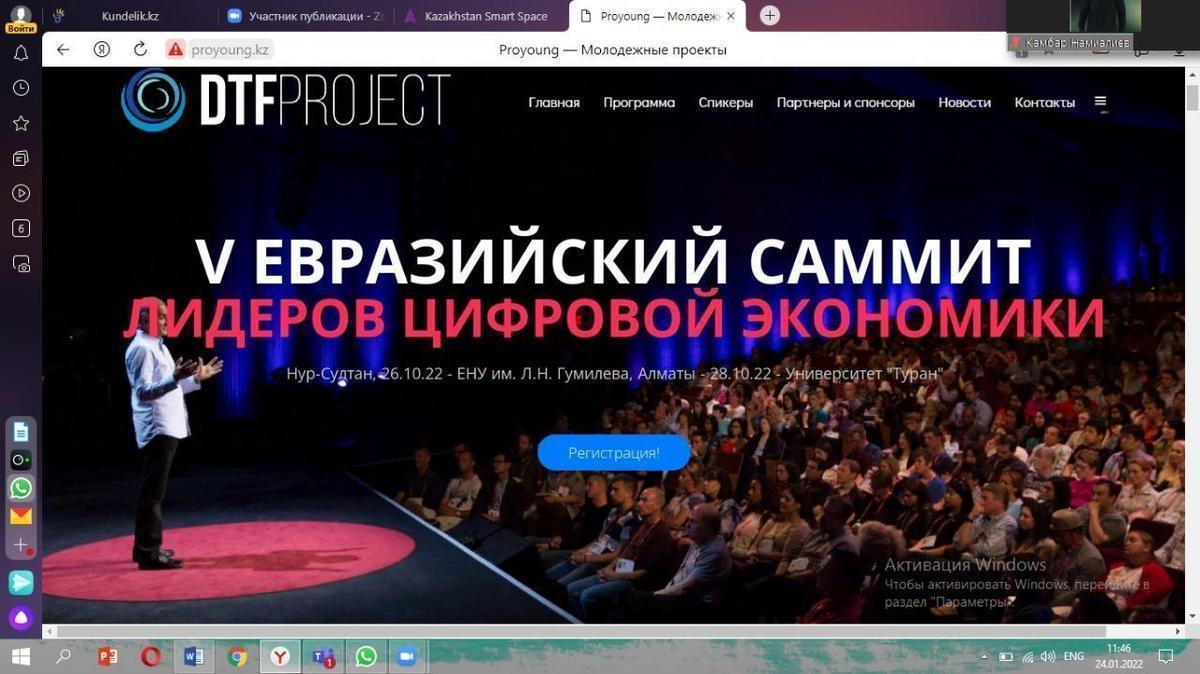Open the Спикеры navigation link

[725, 102]
